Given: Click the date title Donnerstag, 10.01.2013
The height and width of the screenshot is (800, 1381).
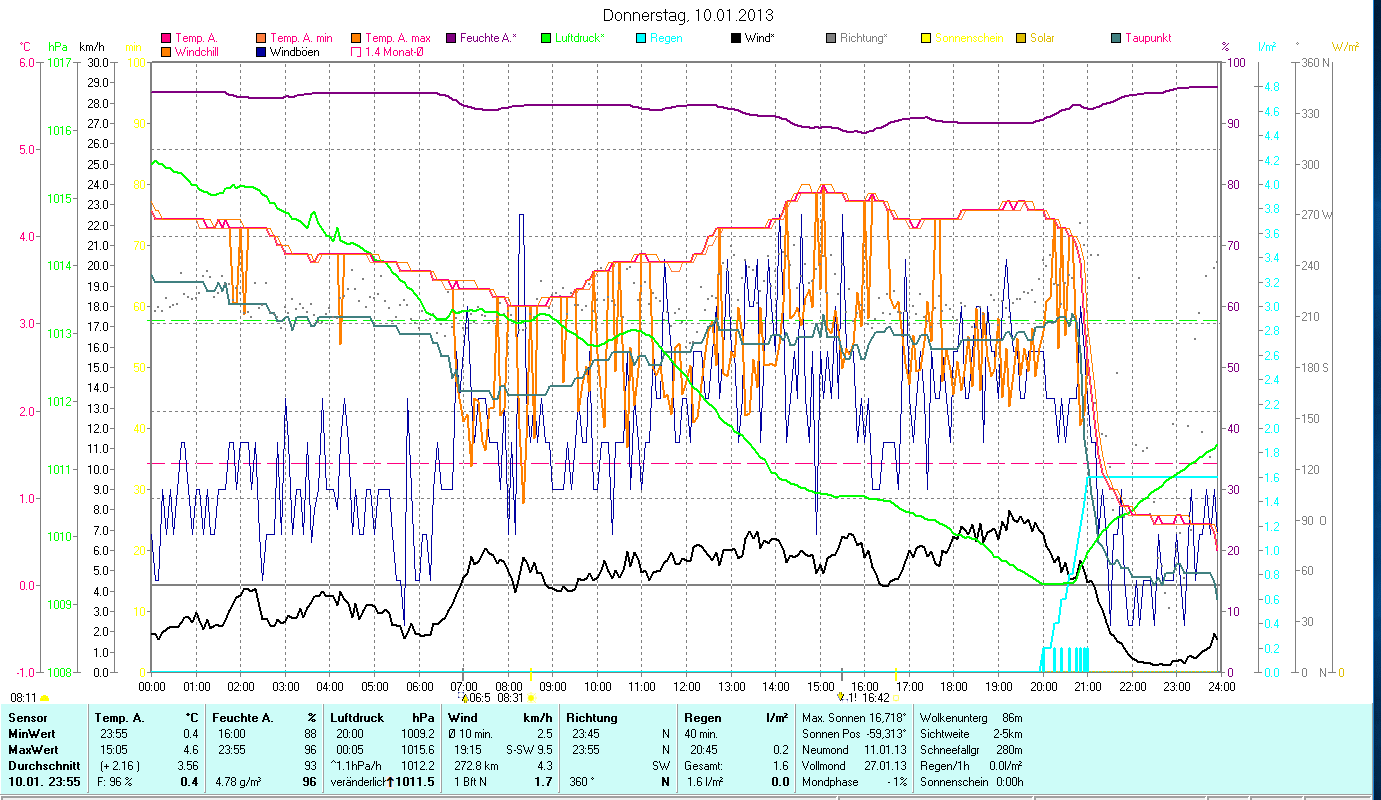Looking at the screenshot, I should coord(689,15).
